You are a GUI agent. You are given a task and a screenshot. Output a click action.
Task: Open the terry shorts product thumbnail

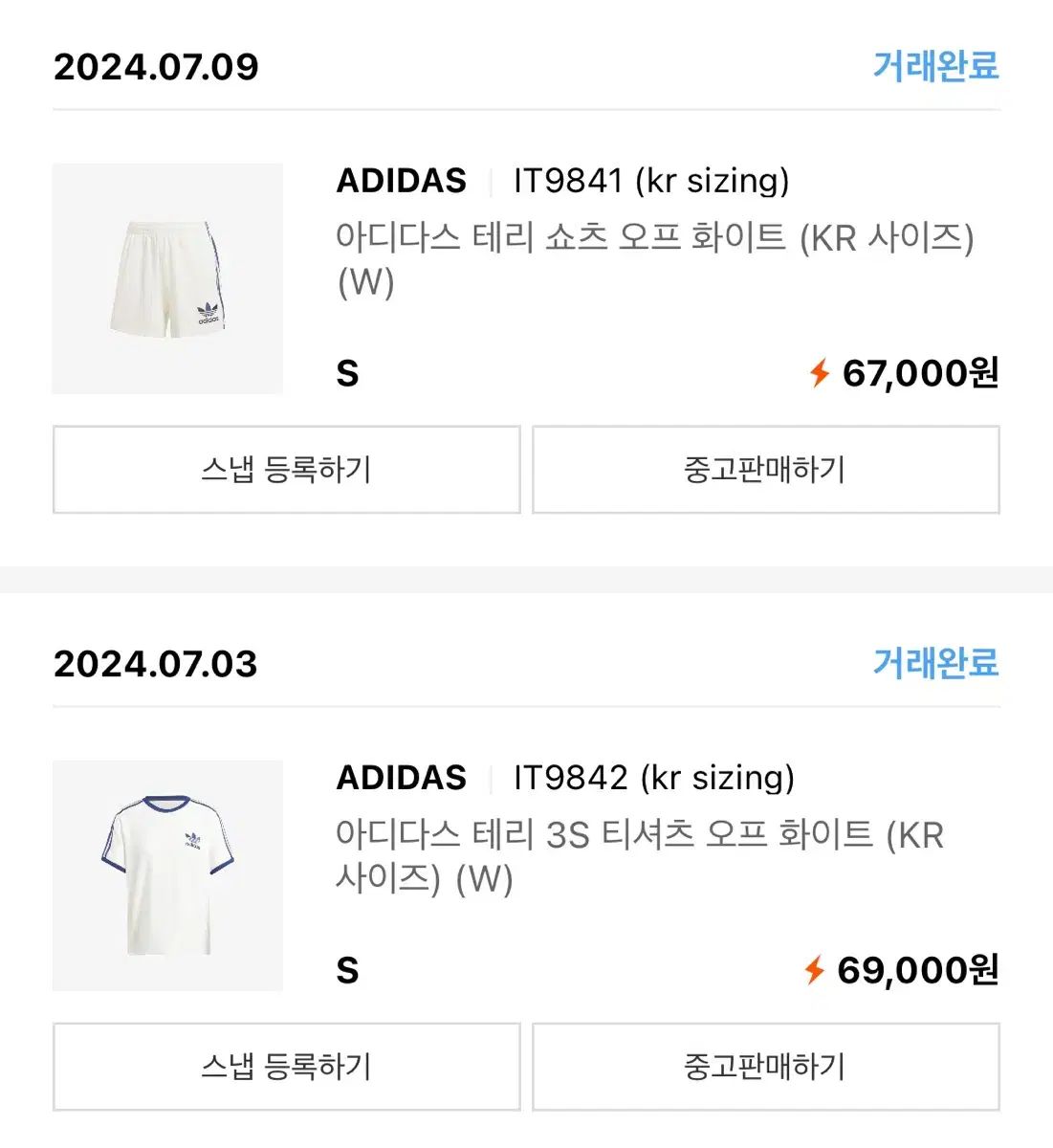(x=167, y=278)
